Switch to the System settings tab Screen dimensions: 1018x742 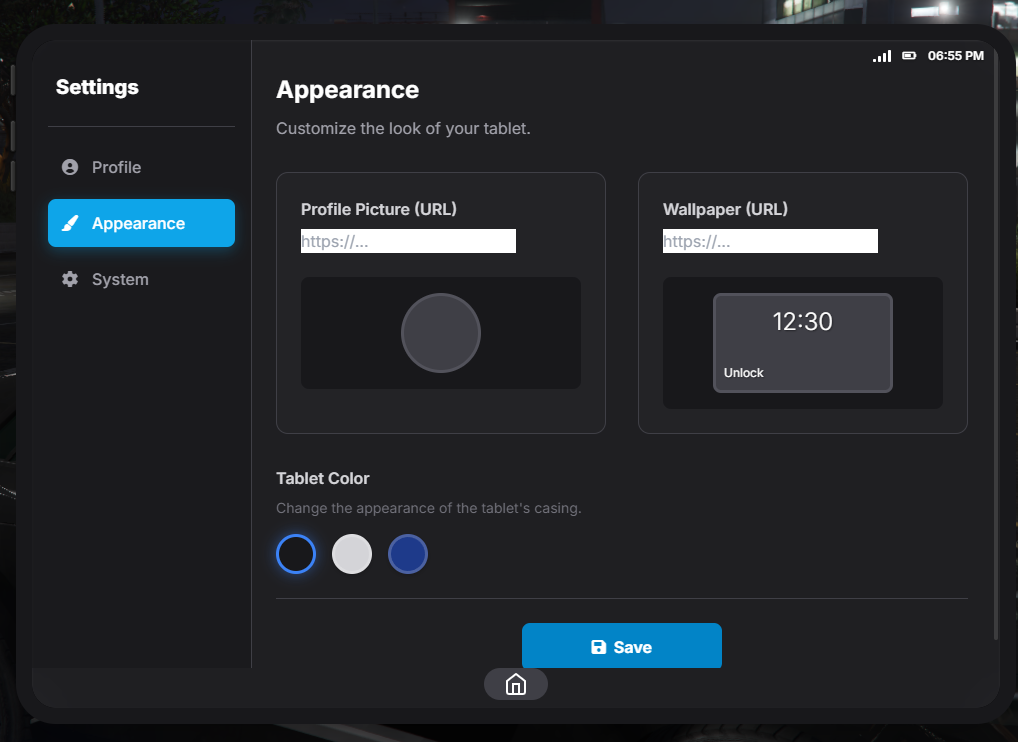[x=120, y=279]
